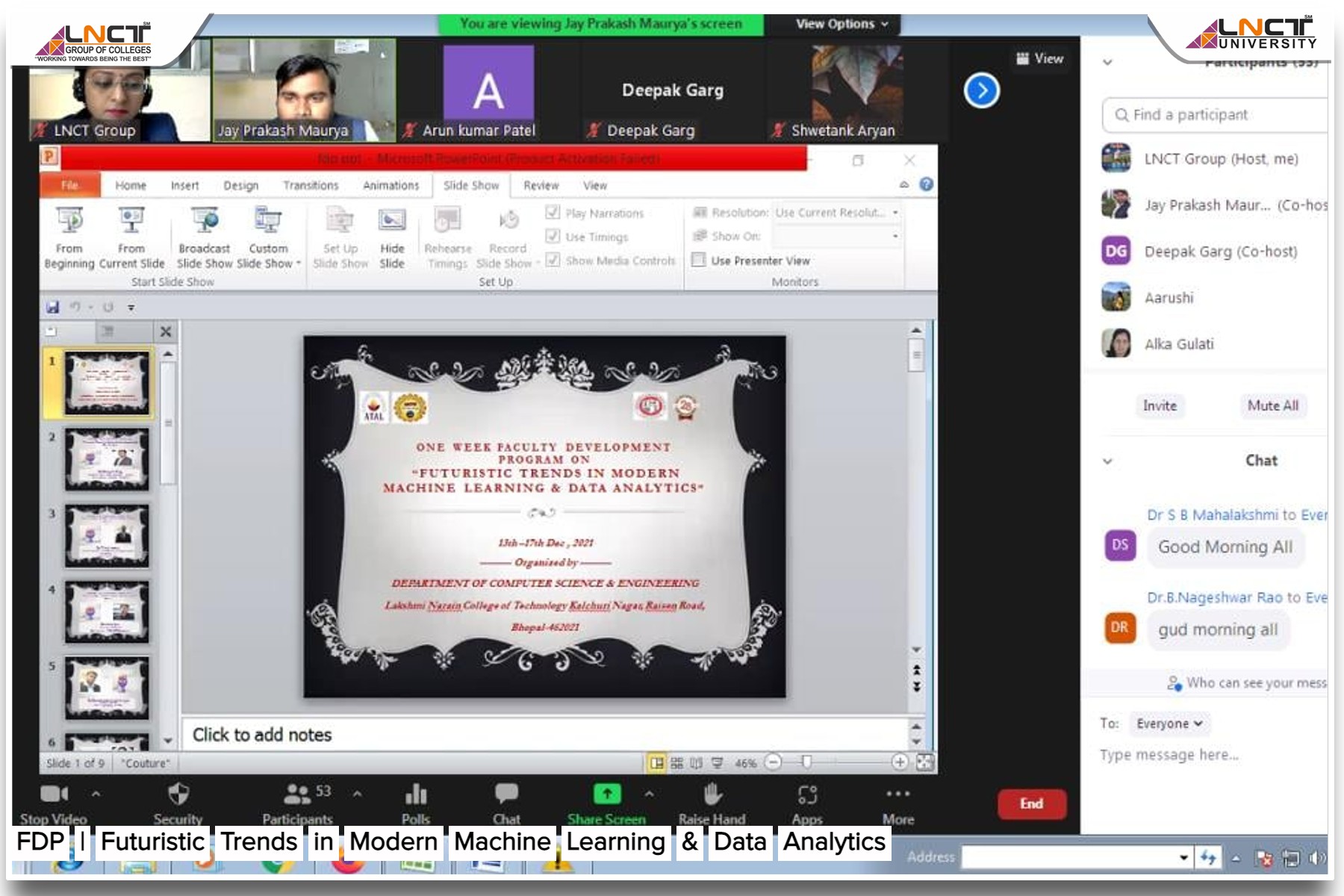Screen dimensions: 1344x896
Task: Open the Everyone recipient dropdown in chat
Action: [x=1169, y=724]
